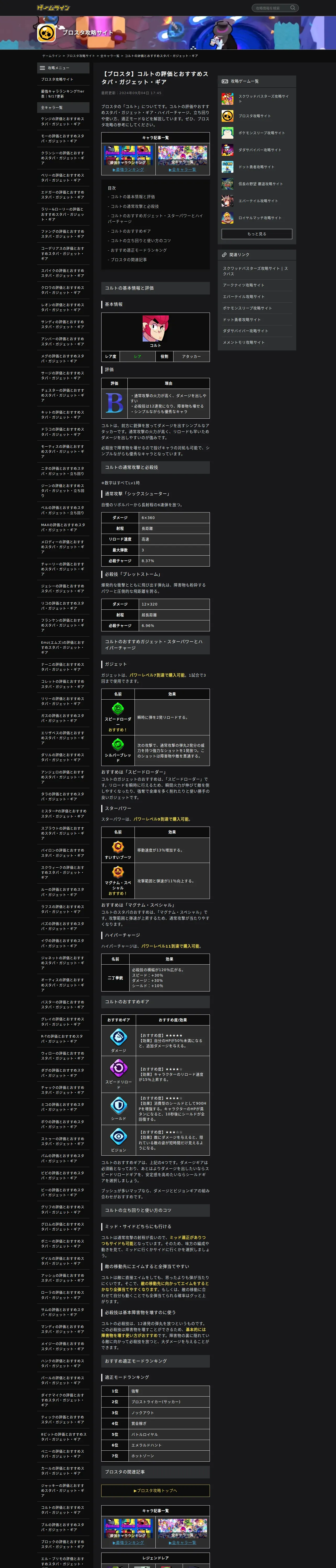
Task: Open エバーテイル攻略サイト game icon
Action: pos(227,201)
